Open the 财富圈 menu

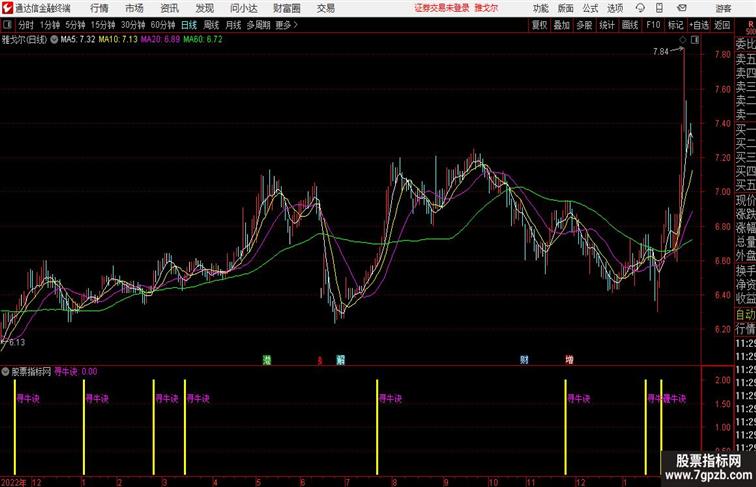pos(286,8)
